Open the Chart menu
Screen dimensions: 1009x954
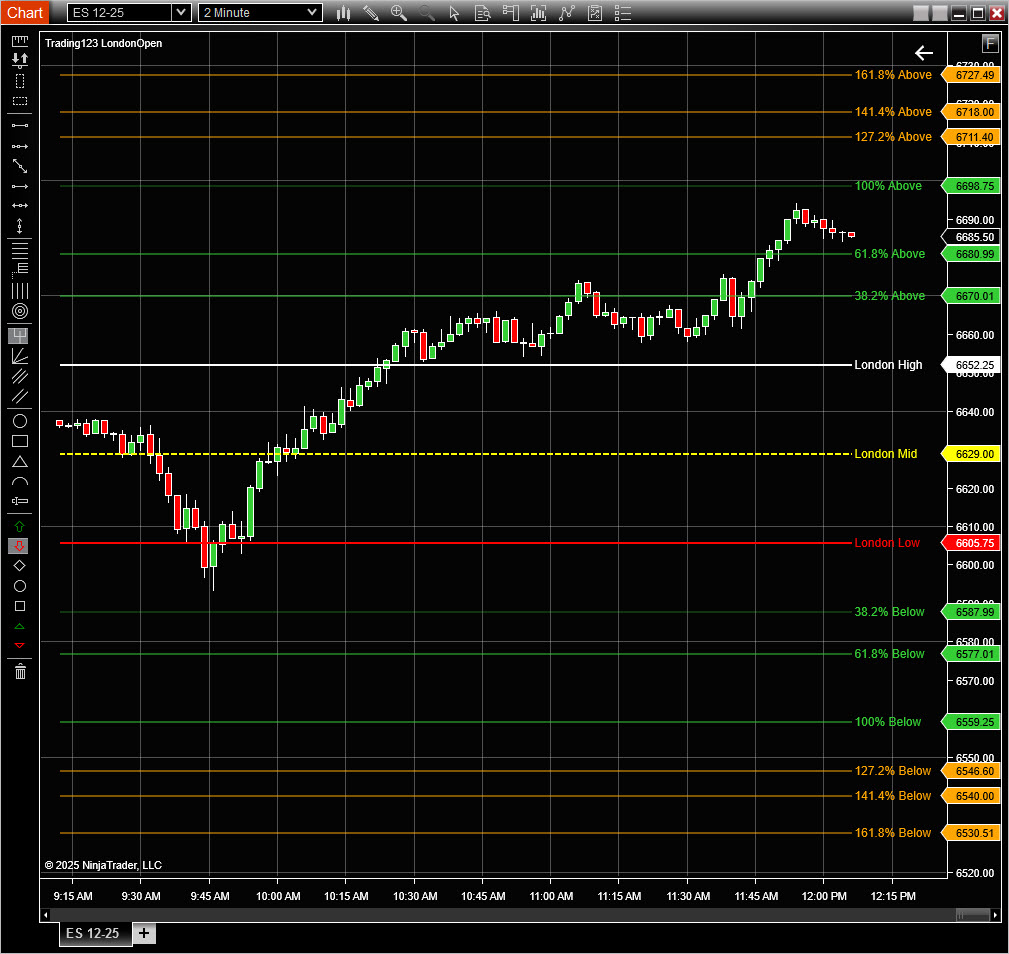click(24, 13)
